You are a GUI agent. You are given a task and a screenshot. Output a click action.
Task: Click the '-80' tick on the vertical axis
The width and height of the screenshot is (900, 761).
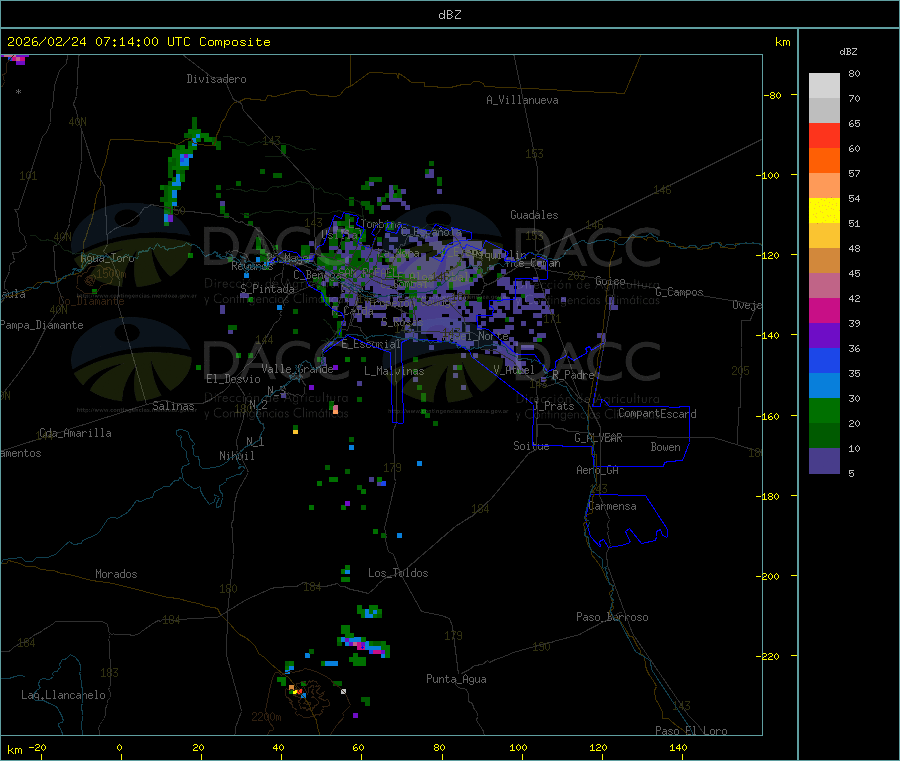(x=772, y=95)
